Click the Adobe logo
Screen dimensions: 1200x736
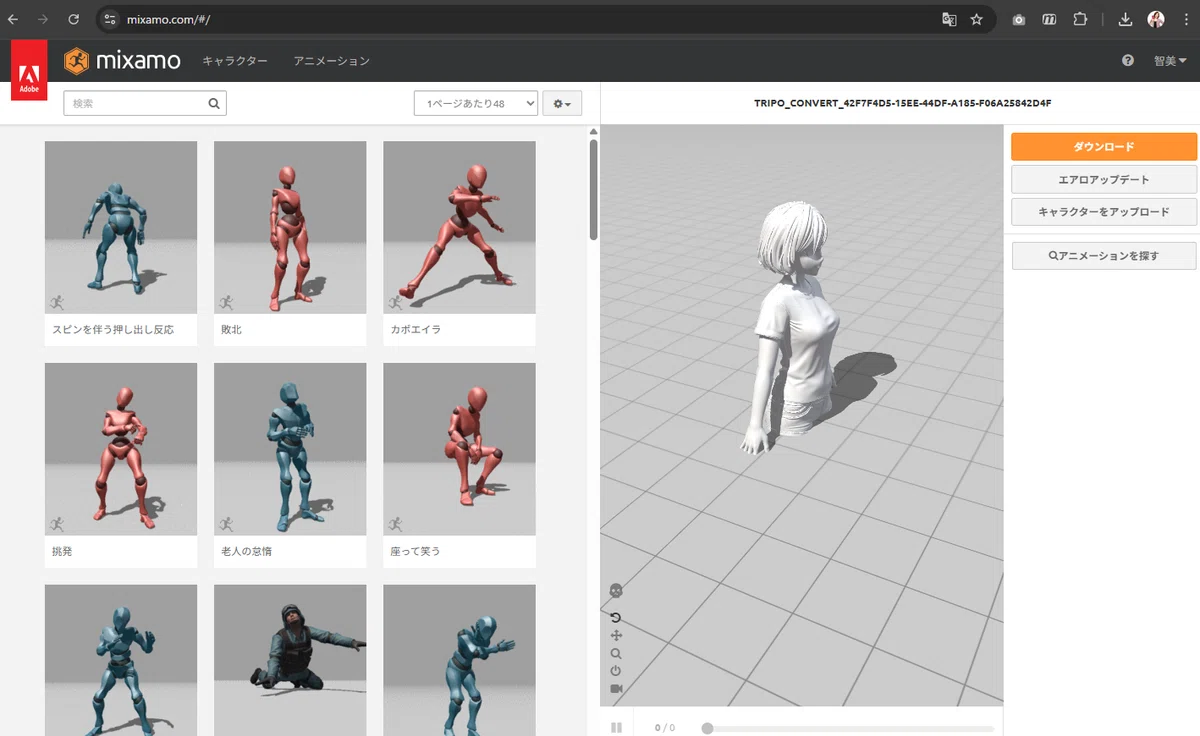pos(29,70)
